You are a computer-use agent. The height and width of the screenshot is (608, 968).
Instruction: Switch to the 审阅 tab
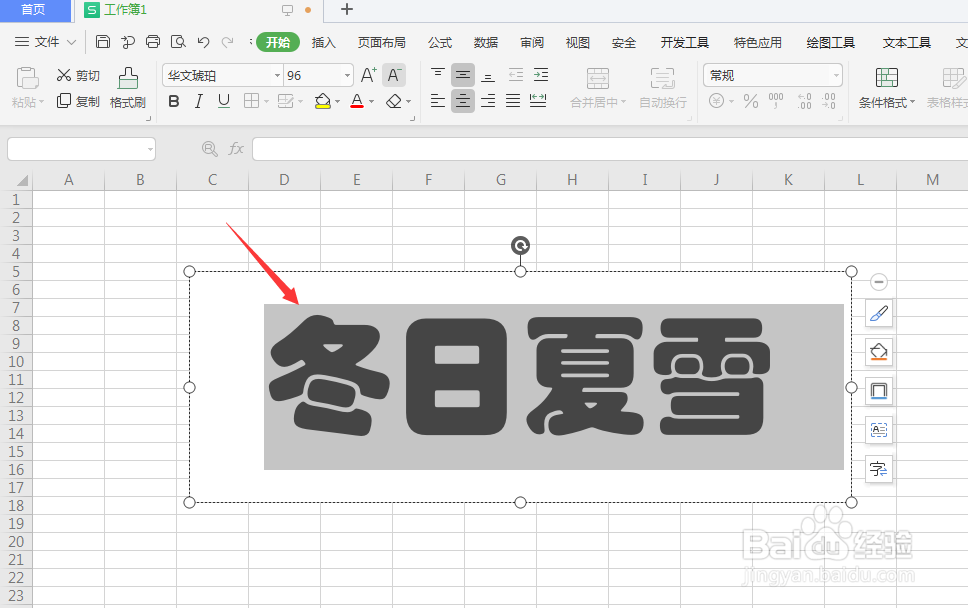pos(532,43)
